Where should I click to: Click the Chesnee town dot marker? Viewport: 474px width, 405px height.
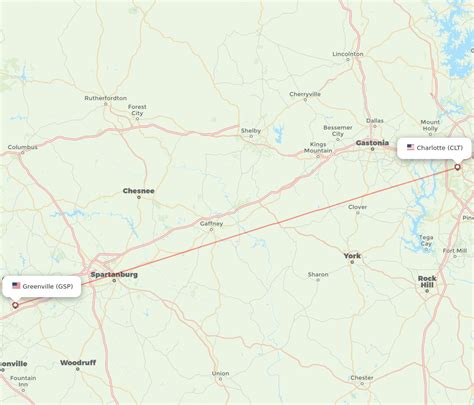[139, 197]
